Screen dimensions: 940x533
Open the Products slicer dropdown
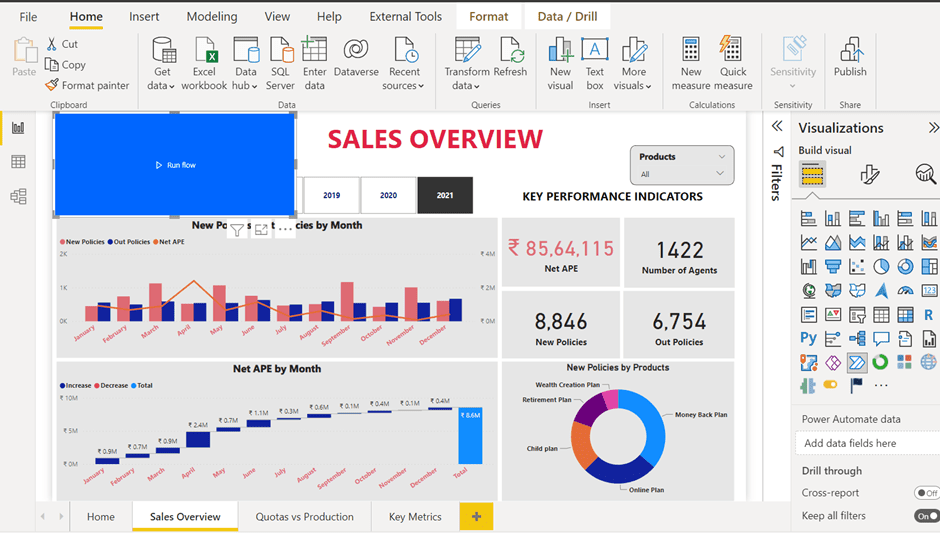pyautogui.click(x=720, y=174)
